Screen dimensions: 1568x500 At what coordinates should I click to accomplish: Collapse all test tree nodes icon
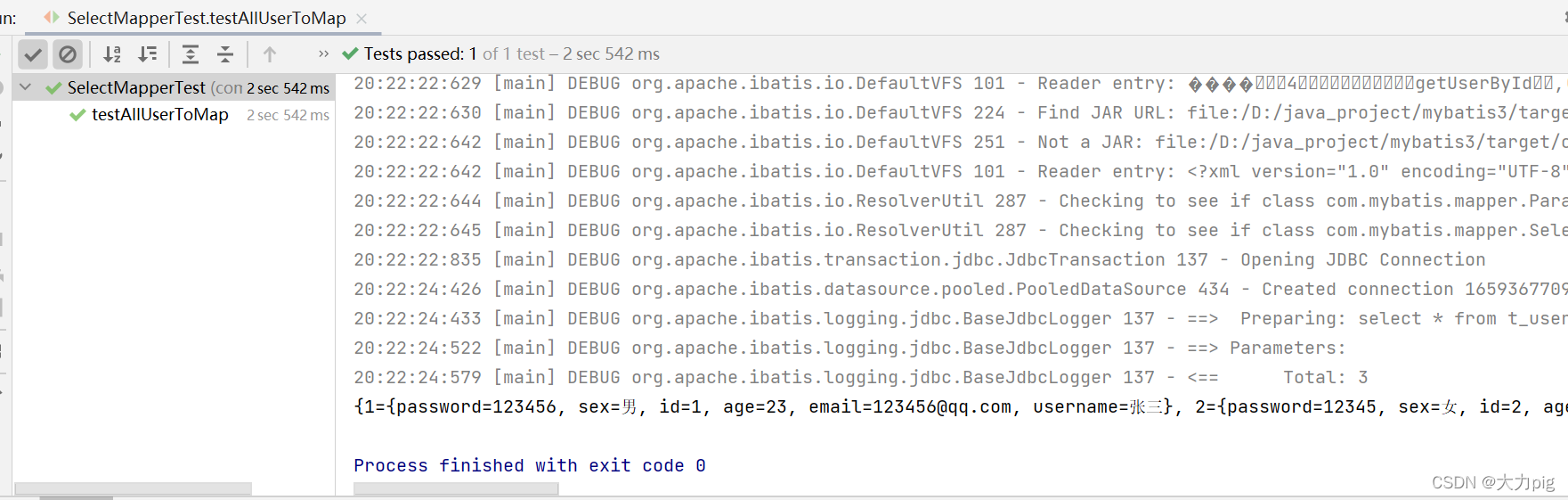(225, 54)
